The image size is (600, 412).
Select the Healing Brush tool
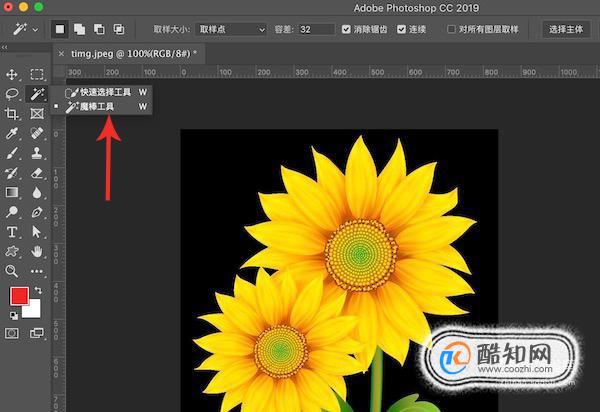37,133
